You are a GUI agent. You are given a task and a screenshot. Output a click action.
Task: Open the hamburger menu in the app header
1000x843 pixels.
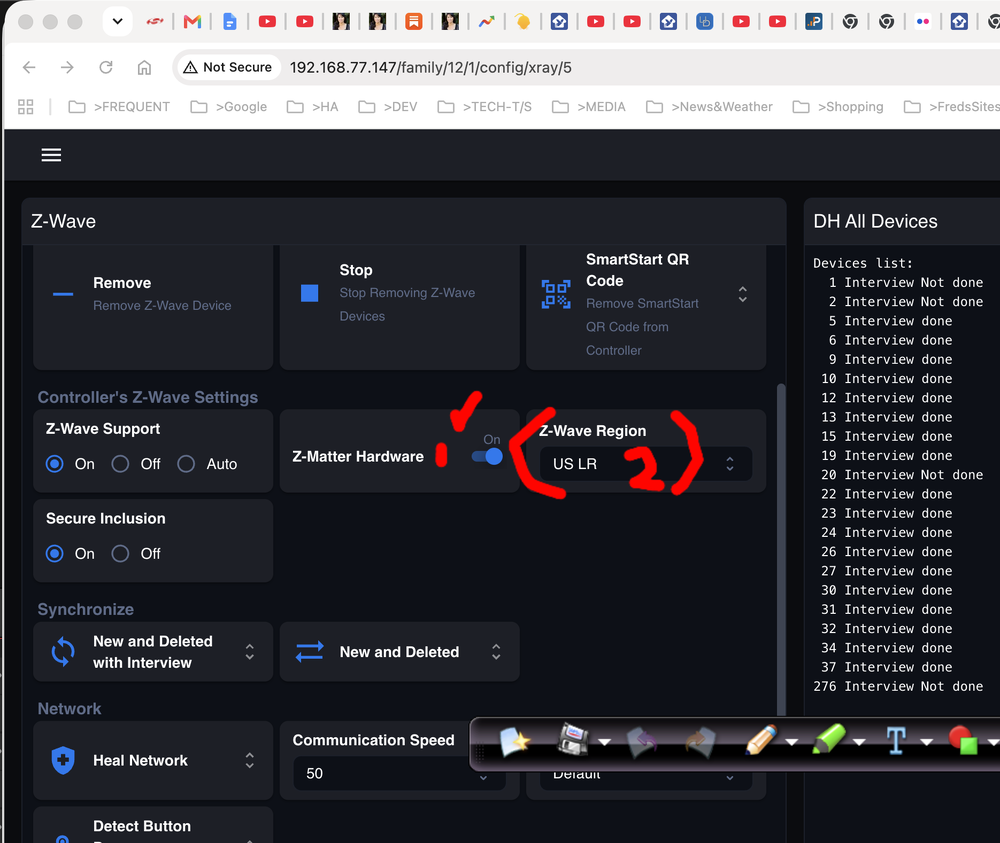tap(51, 155)
